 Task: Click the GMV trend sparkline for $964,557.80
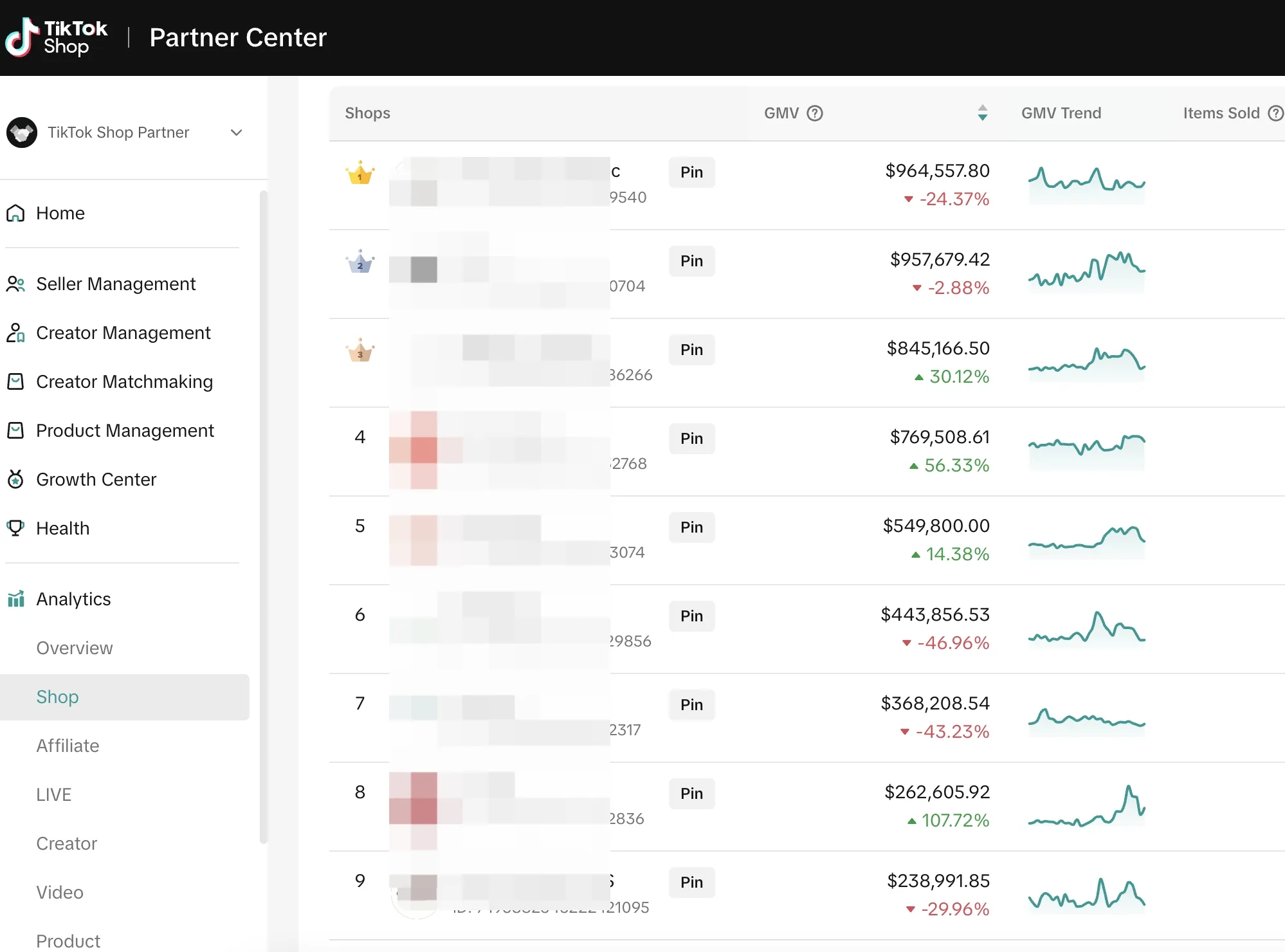tap(1087, 184)
